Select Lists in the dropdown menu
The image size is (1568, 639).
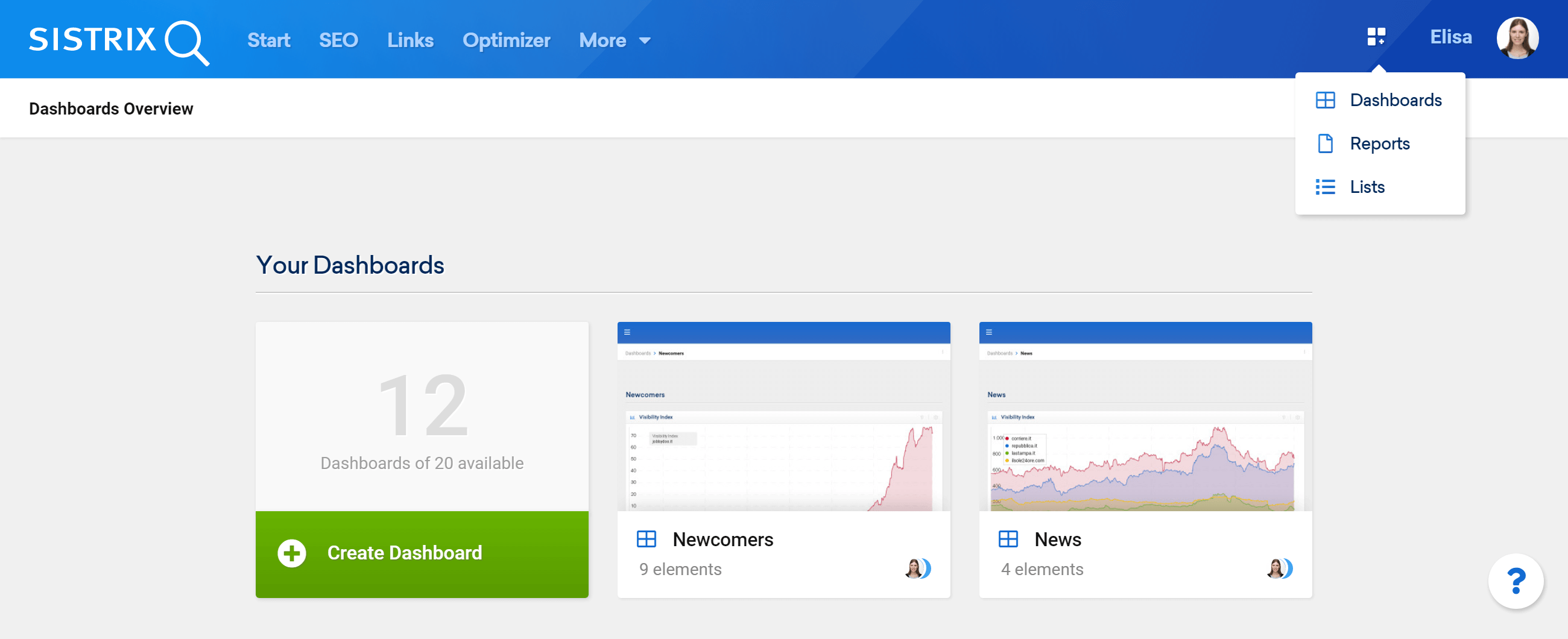[x=1379, y=187]
